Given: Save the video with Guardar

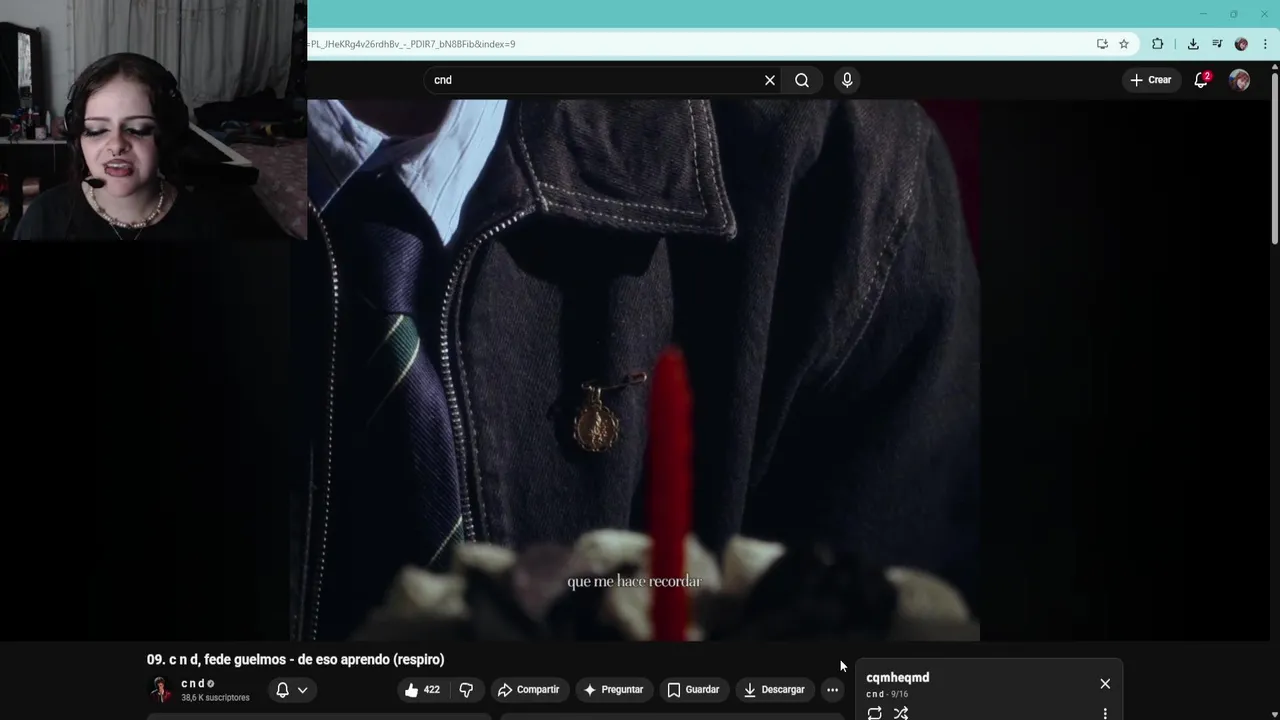Looking at the screenshot, I should 693,689.
